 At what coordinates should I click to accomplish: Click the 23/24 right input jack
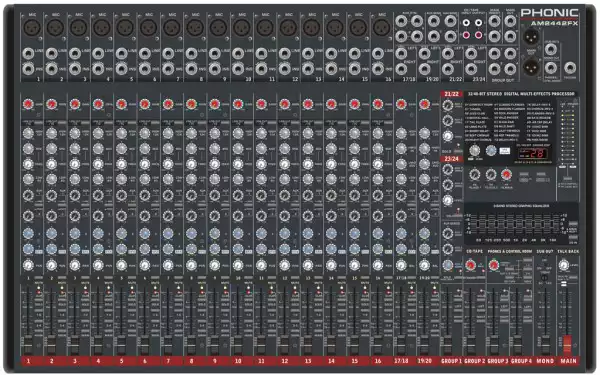[x=471, y=69]
